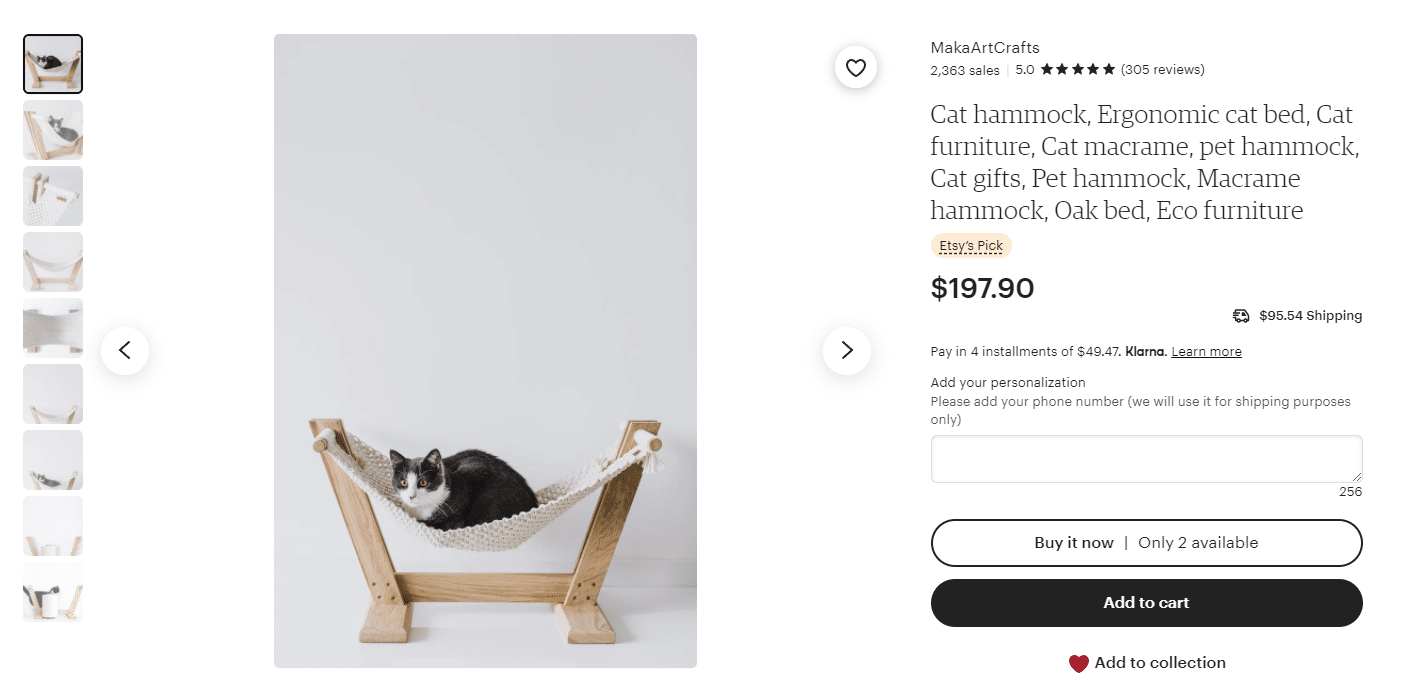Add the cat hammock to cart
Viewport: 1406px width, 691px height.
point(1146,603)
